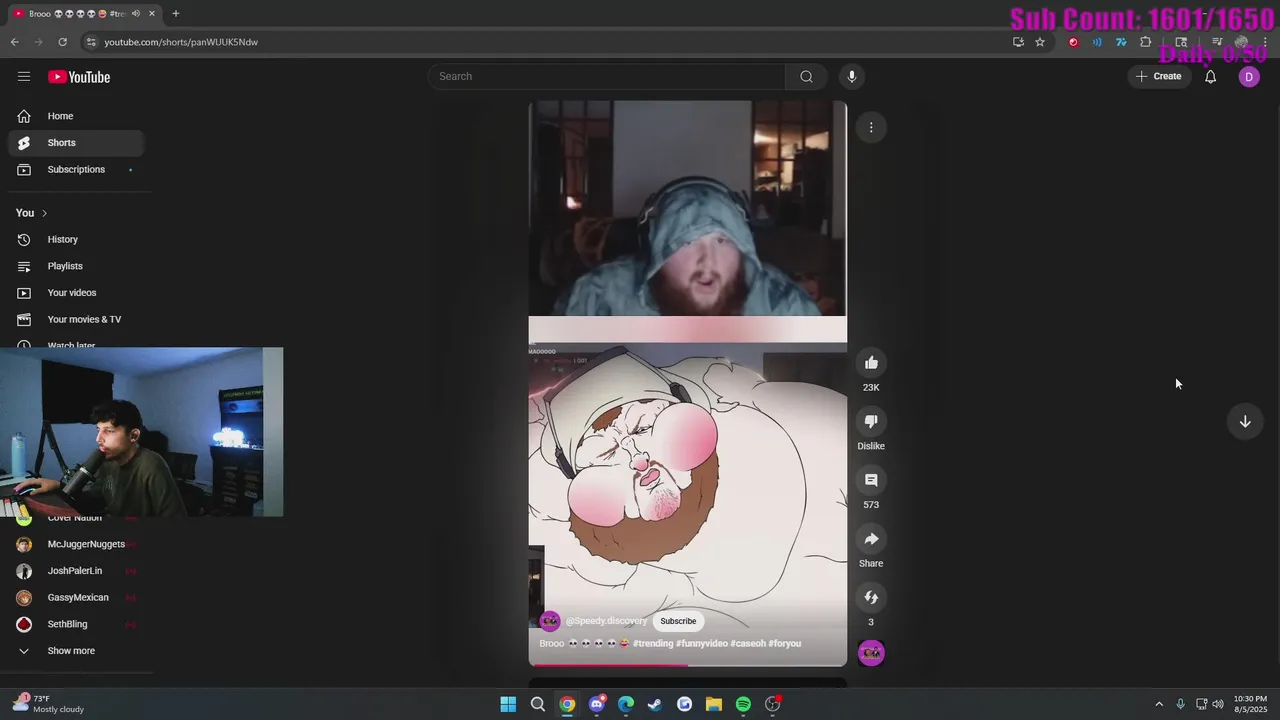Share this Short via arrow icon
The image size is (1280, 720).
pyautogui.click(x=871, y=539)
